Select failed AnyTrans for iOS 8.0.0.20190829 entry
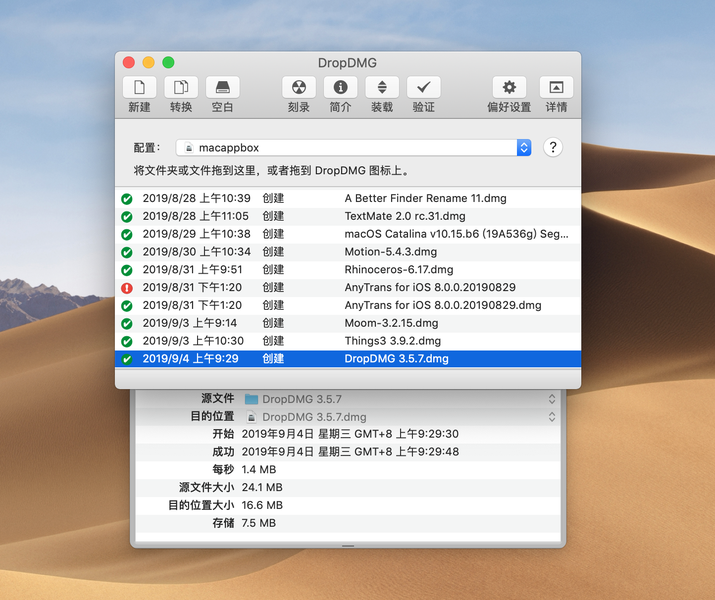The width and height of the screenshot is (715, 600). click(348, 287)
